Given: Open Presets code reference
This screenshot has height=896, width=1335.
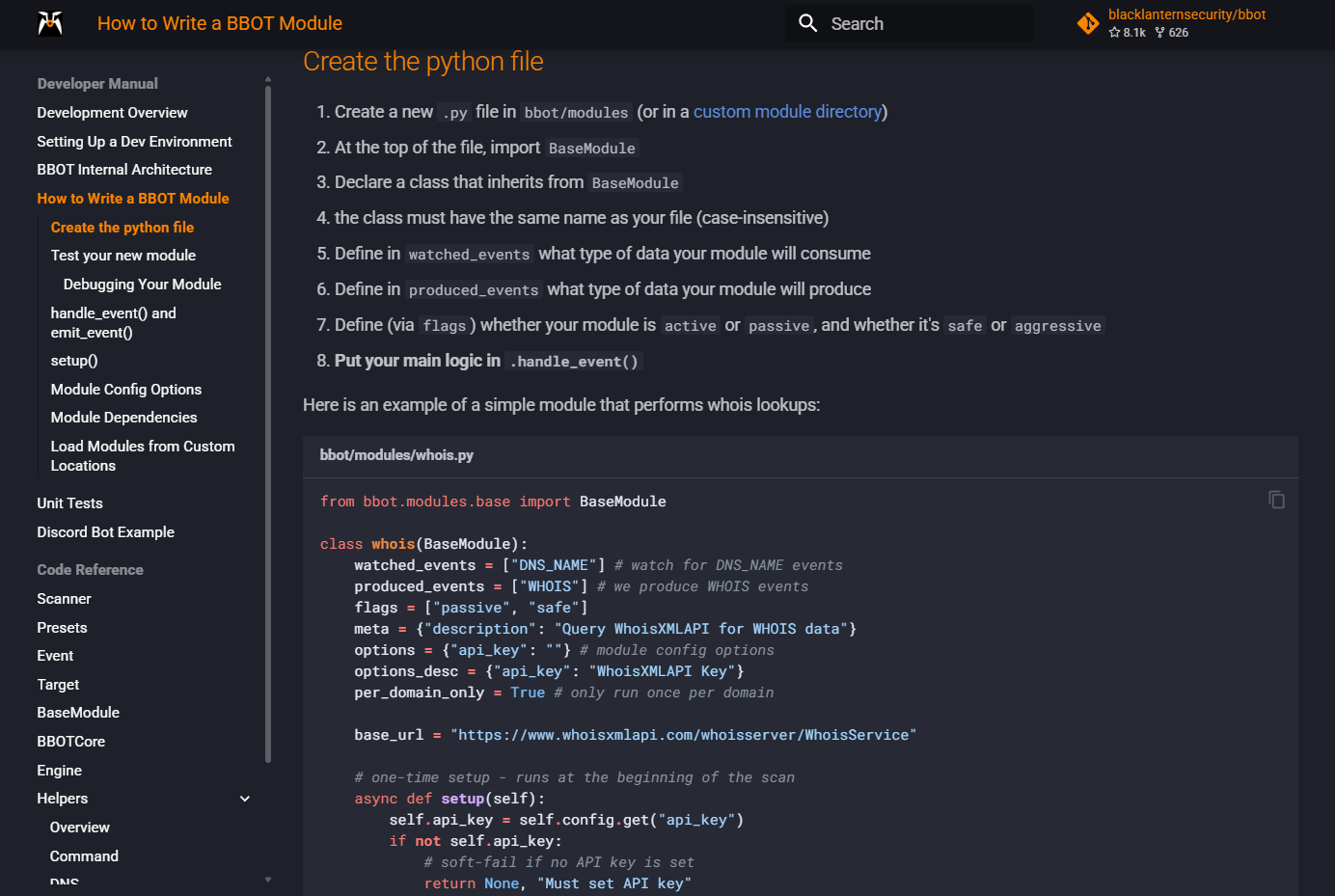Looking at the screenshot, I should [62, 628].
